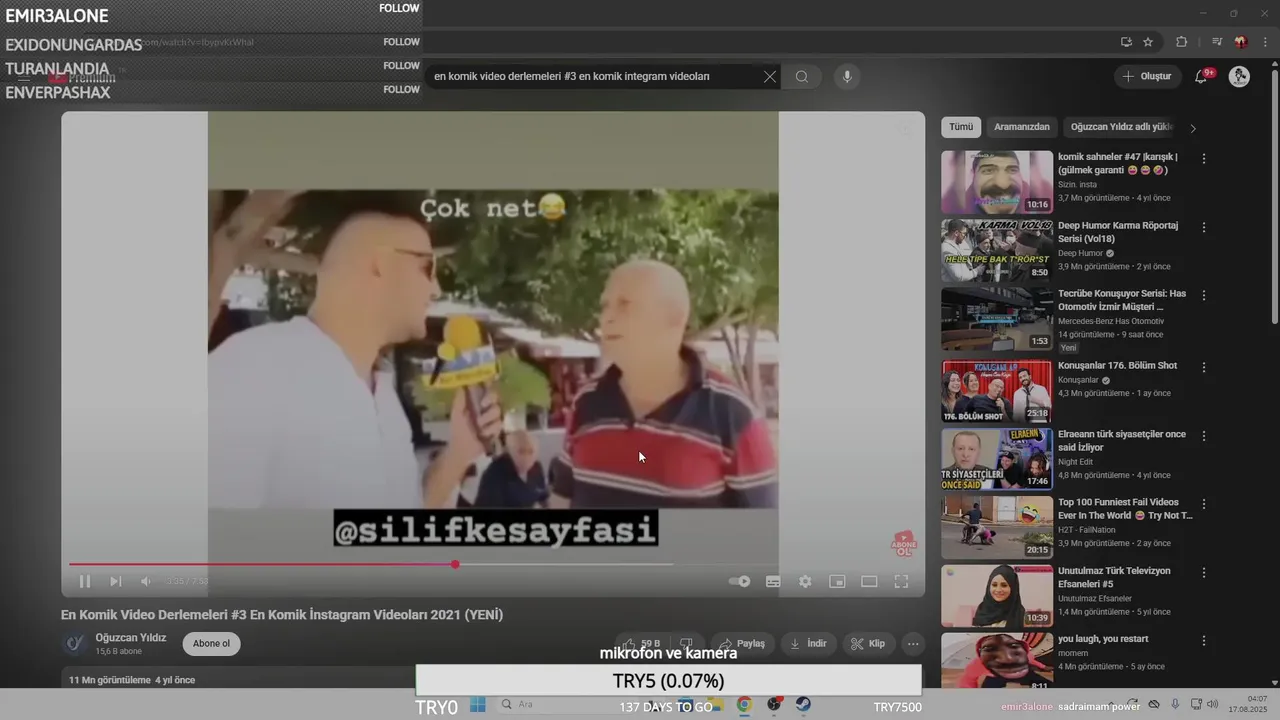Open Unutulmaz Türk Televizyon Efsaneleri #5 title

click(1114, 577)
